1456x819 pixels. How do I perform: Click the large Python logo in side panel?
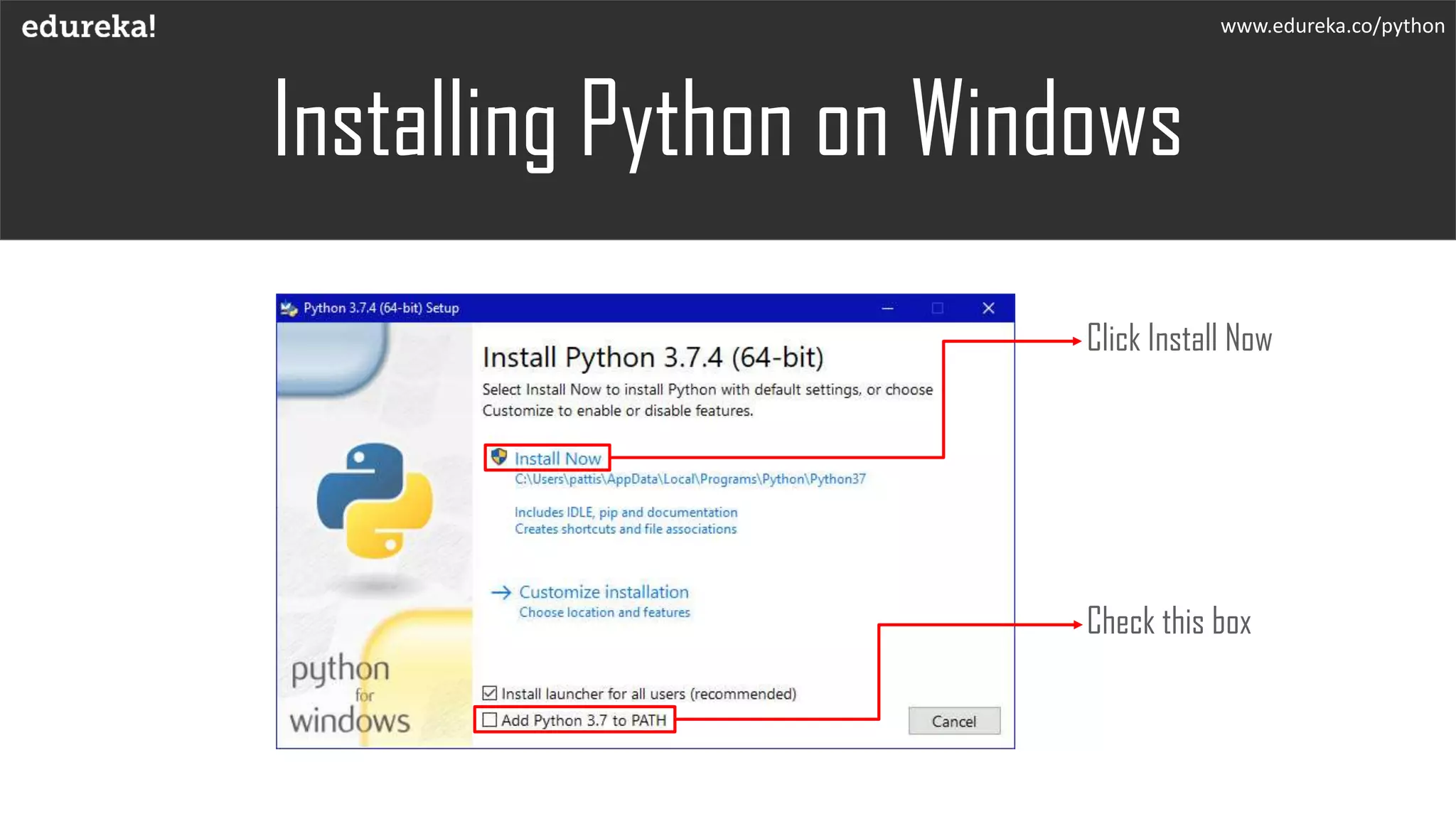coord(375,500)
